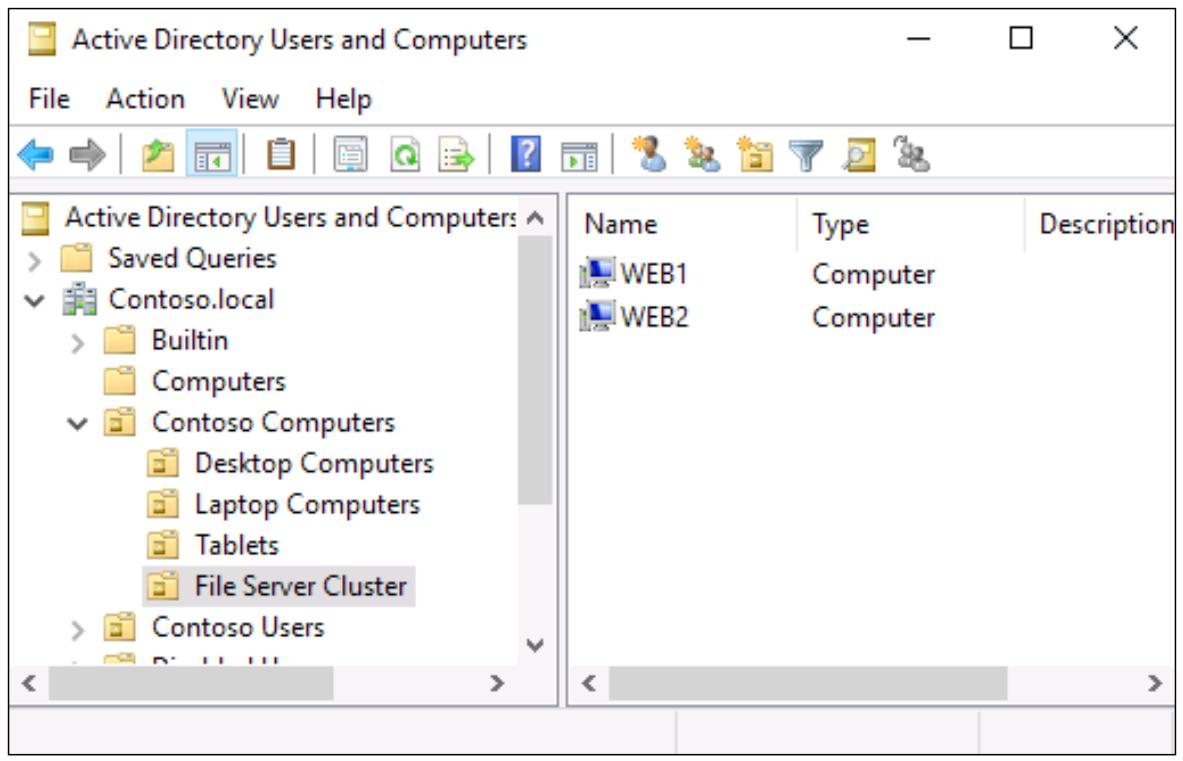
Task: Maximize the Active Directory window
Action: pyautogui.click(x=1021, y=38)
